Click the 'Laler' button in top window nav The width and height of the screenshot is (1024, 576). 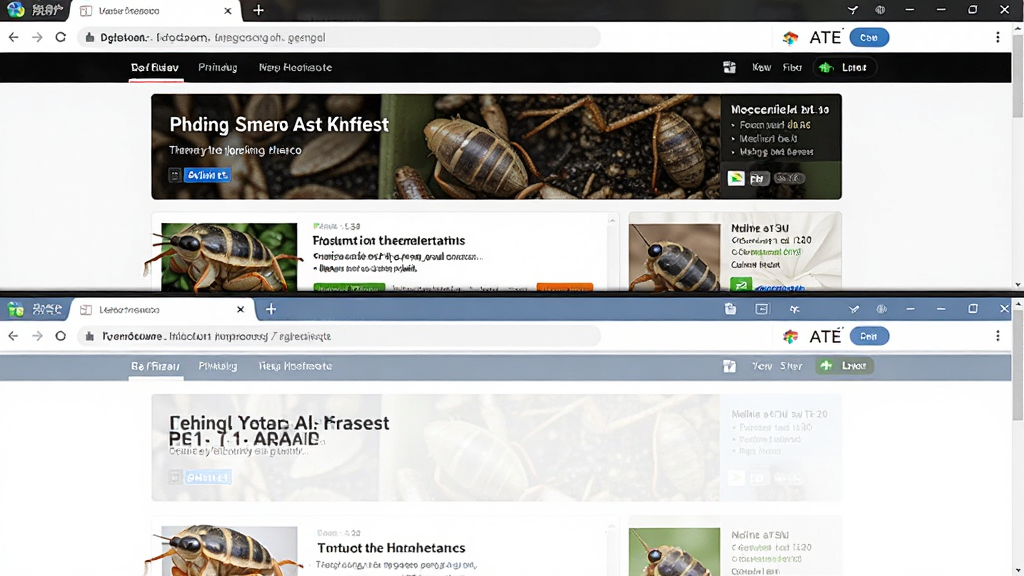pos(844,67)
